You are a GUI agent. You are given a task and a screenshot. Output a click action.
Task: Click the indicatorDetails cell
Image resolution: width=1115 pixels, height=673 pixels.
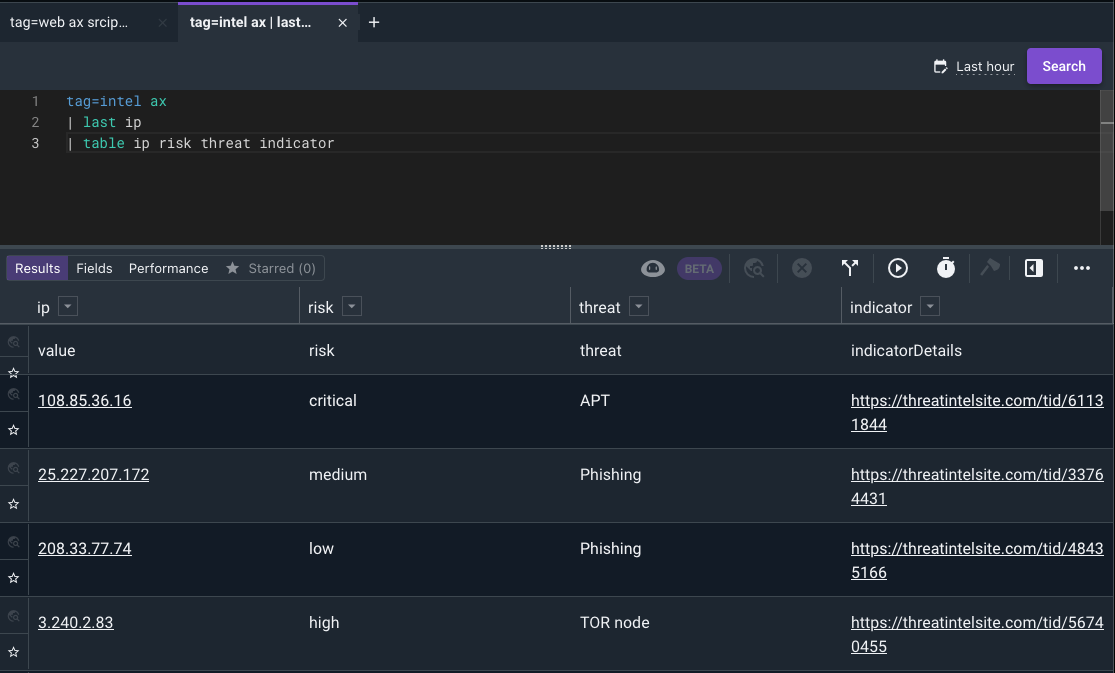click(906, 351)
